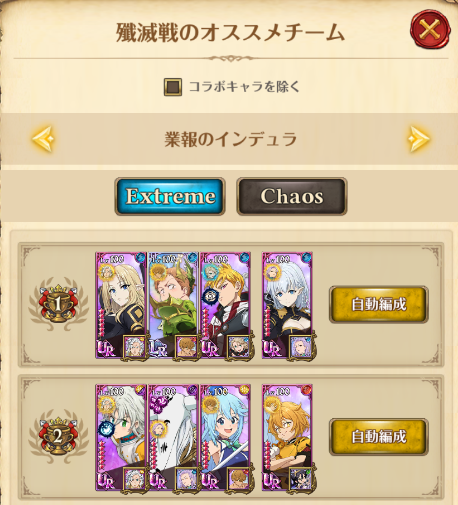The width and height of the screenshot is (458, 505).
Task: Select blonde elf character card in team 1
Action: [121, 305]
